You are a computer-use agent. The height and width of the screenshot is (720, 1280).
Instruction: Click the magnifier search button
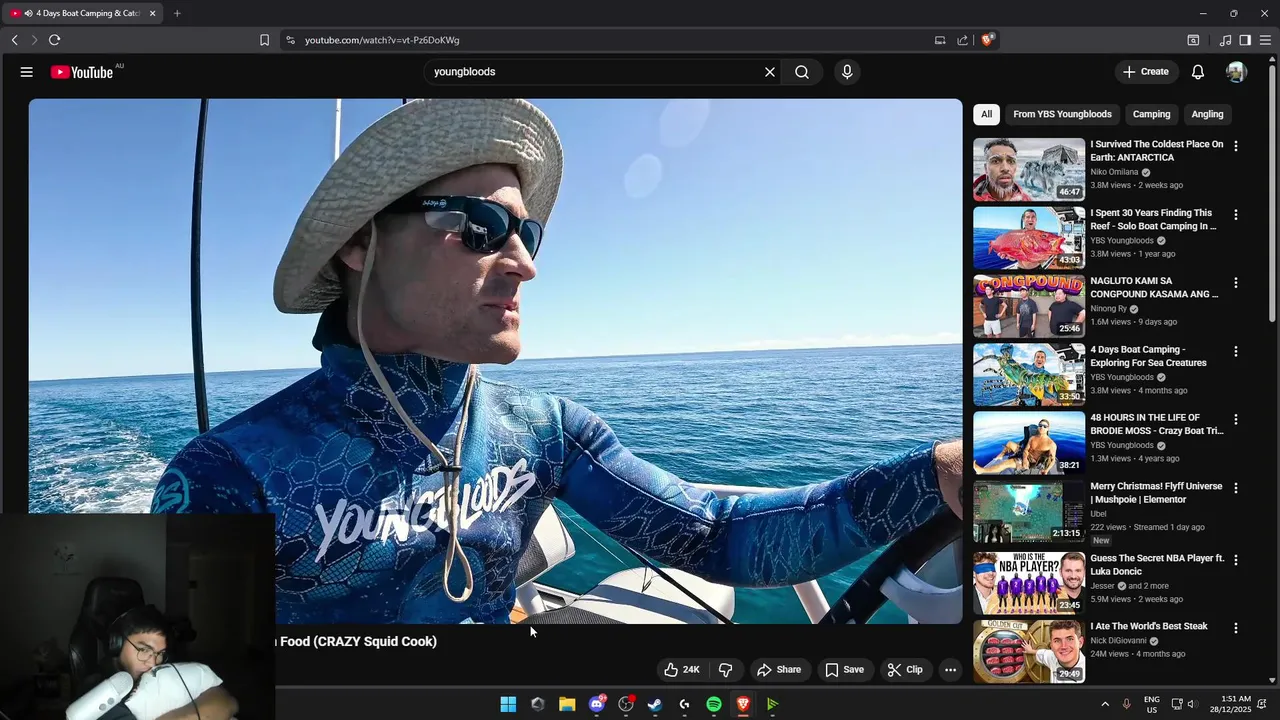pyautogui.click(x=802, y=72)
